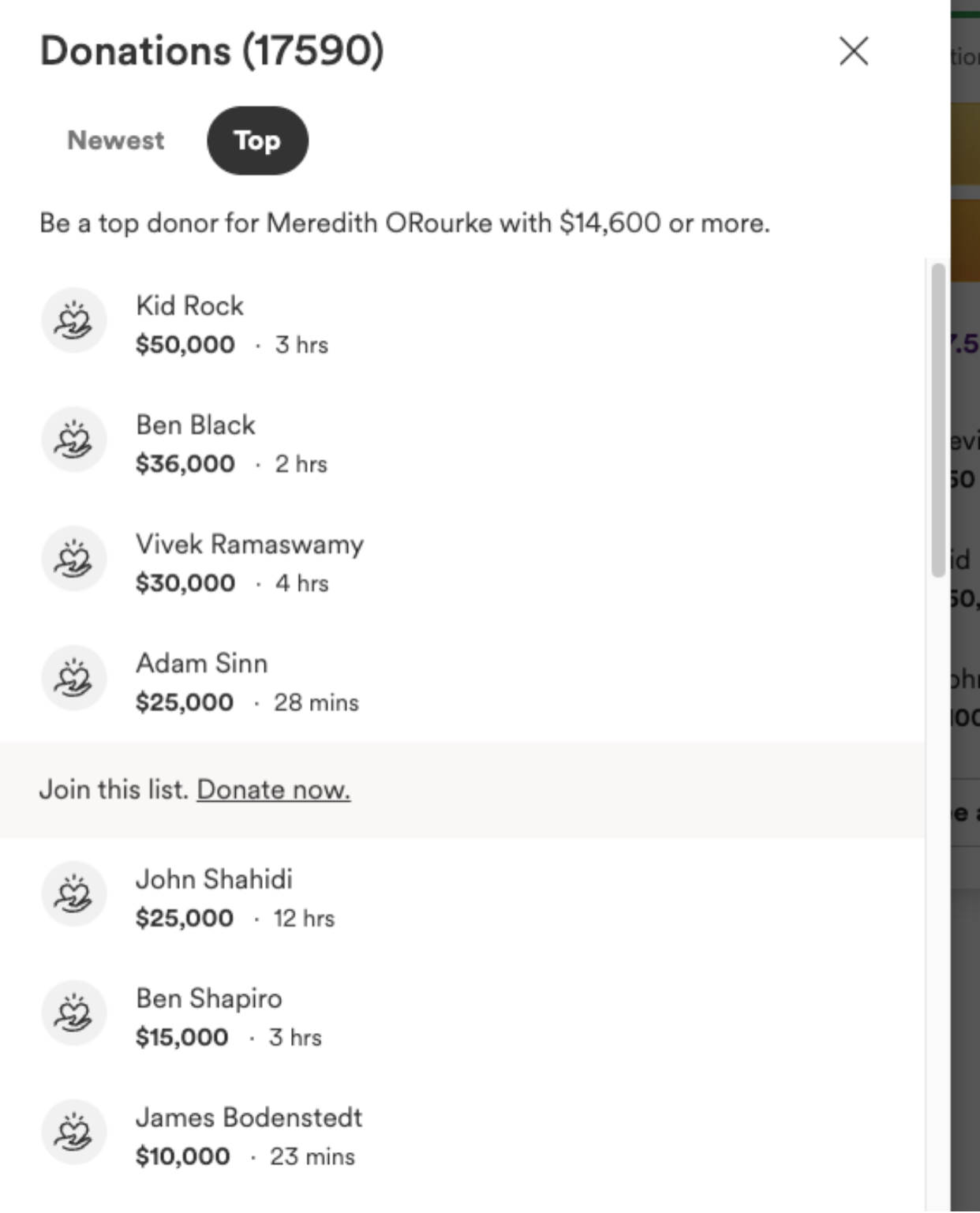
Task: Click John Shahidi's donor name
Action: point(214,878)
